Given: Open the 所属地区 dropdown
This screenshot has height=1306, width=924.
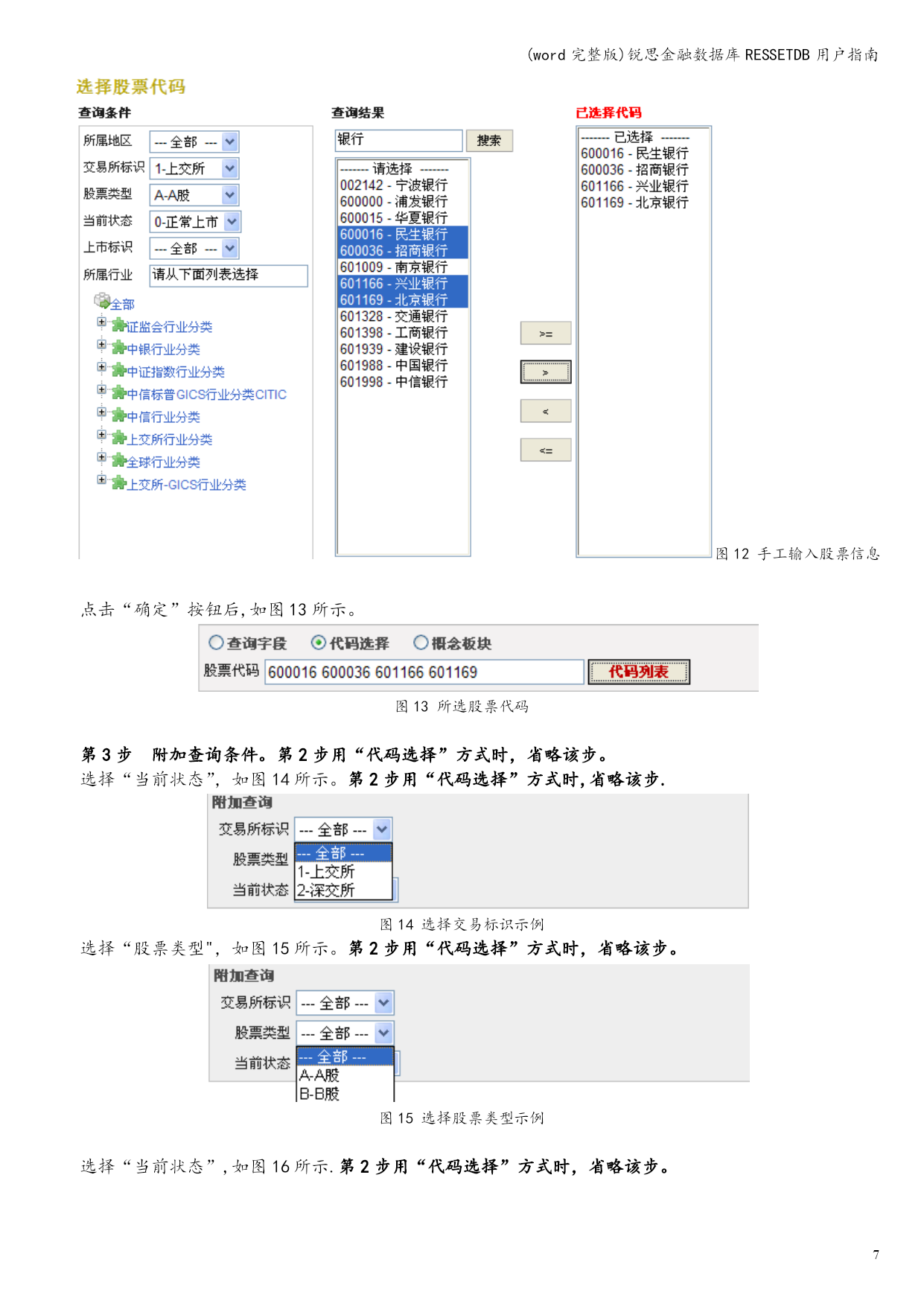Looking at the screenshot, I should (194, 141).
